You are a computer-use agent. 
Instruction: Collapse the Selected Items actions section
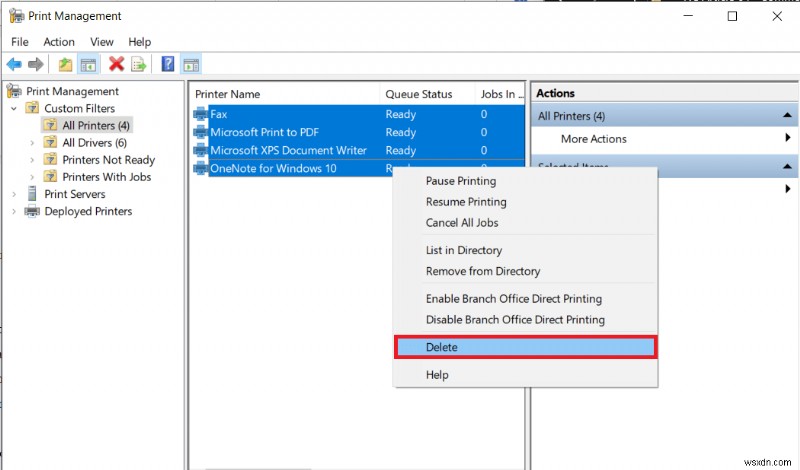(787, 166)
